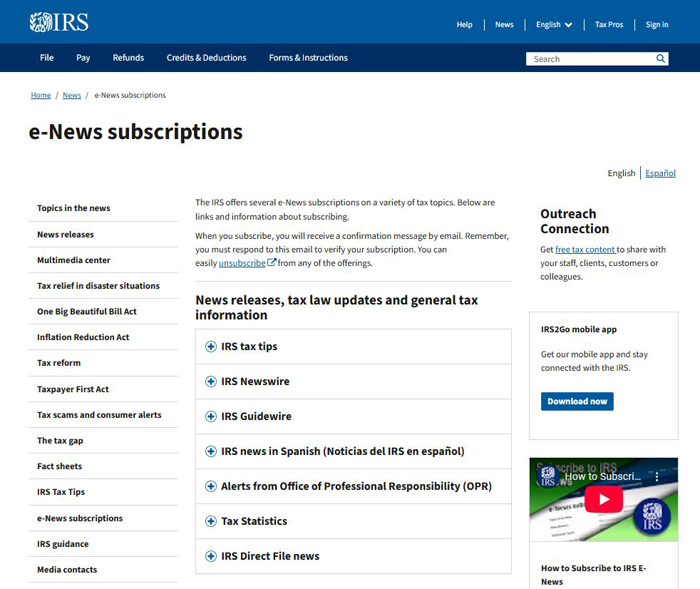Open Tax relief in disaster situations
Image resolution: width=700 pixels, height=589 pixels.
tap(98, 286)
